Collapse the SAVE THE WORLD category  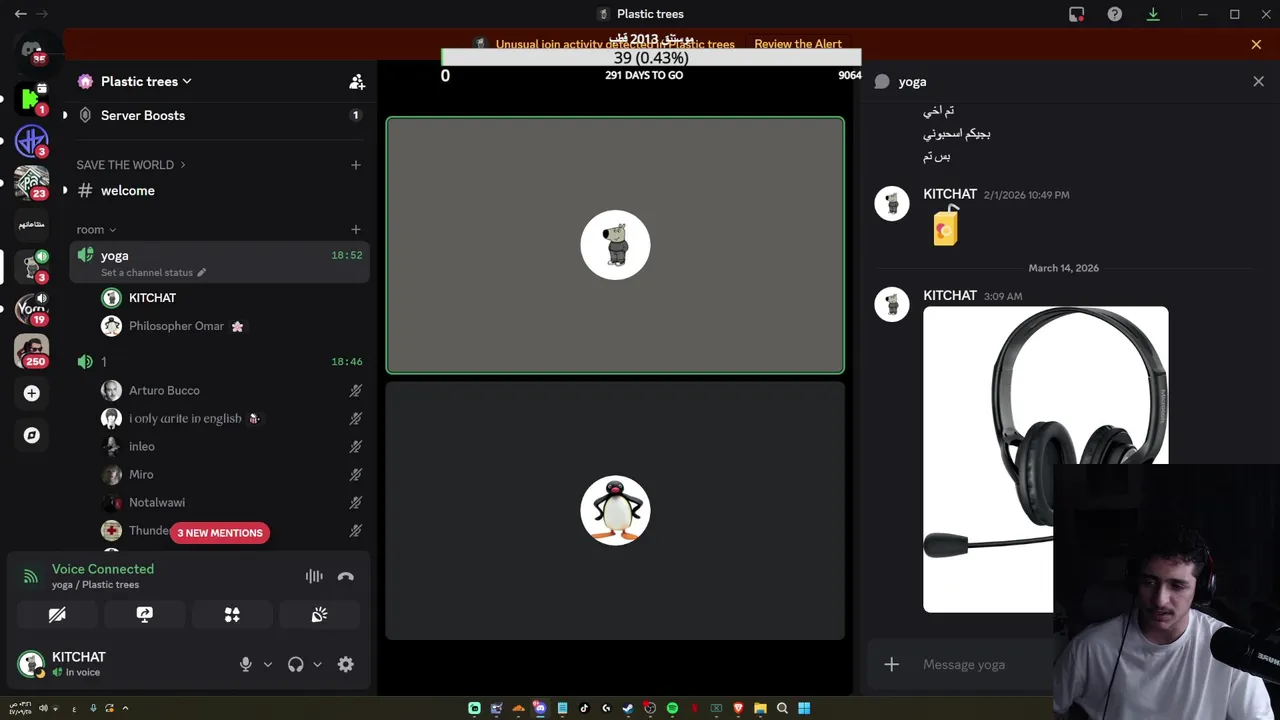click(131, 165)
